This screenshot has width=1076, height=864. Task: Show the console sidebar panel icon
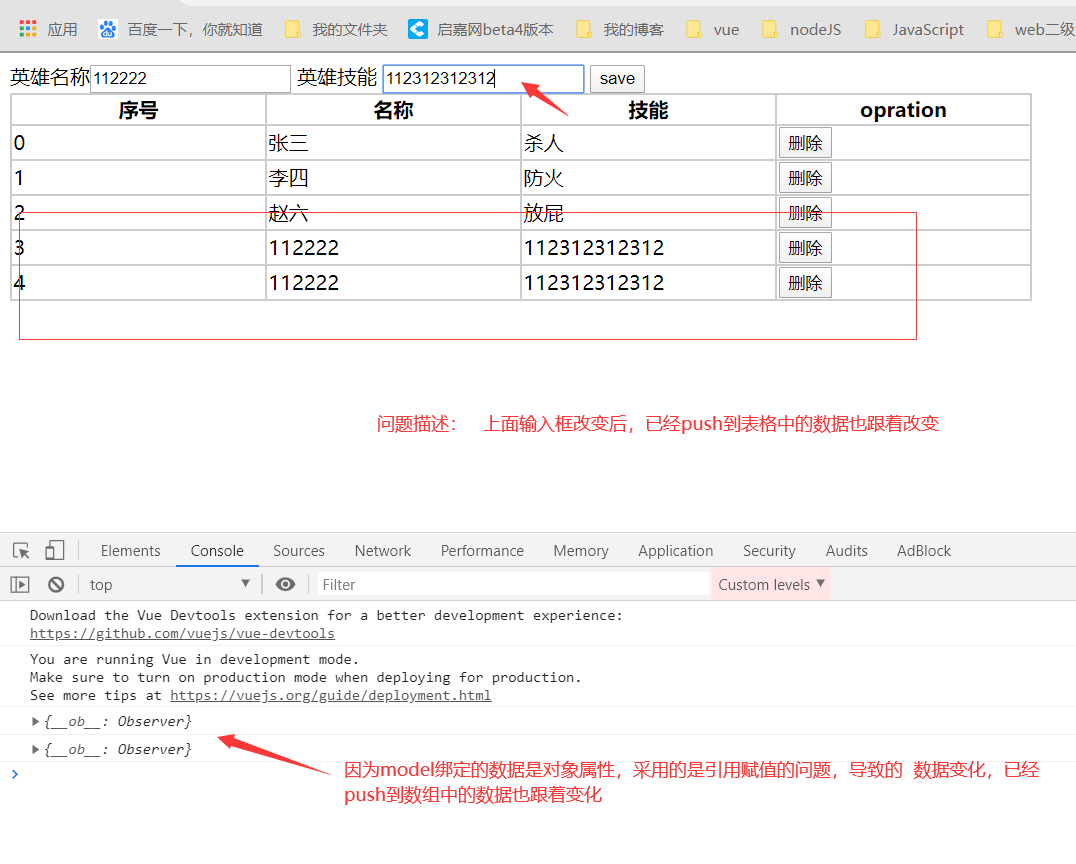coord(20,585)
